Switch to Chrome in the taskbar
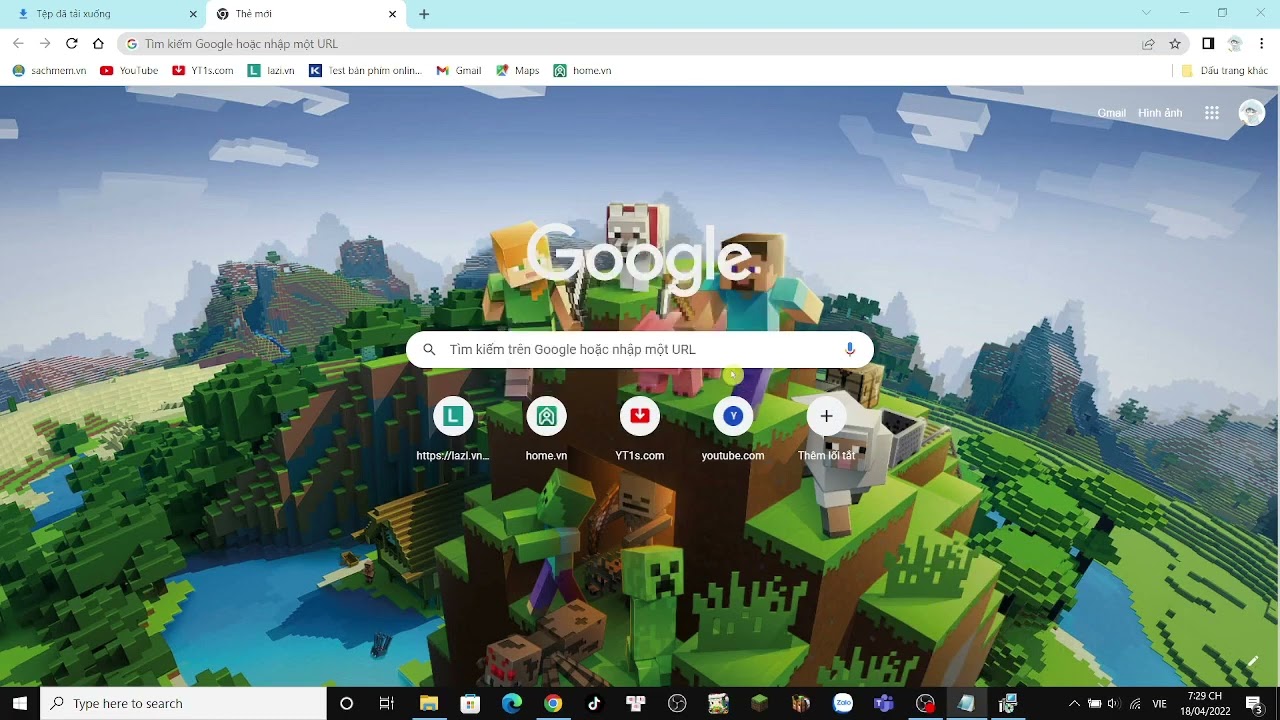The height and width of the screenshot is (720, 1280). [553, 703]
